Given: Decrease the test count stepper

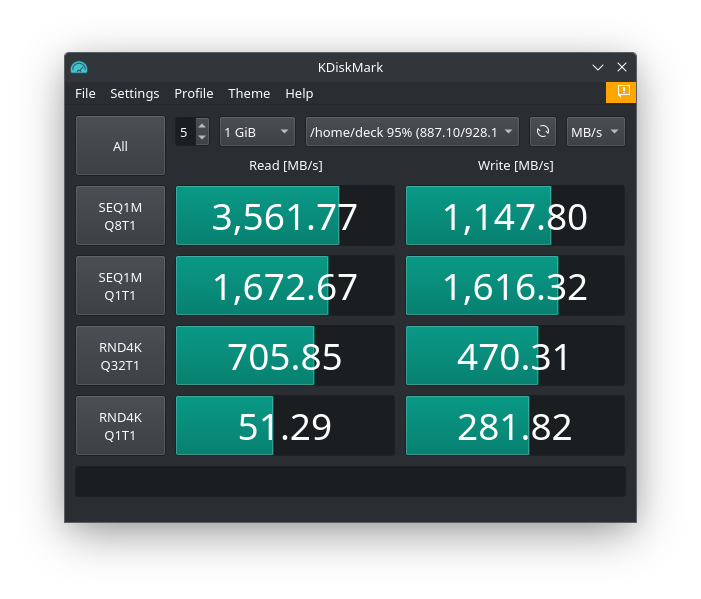Looking at the screenshot, I should (202, 138).
